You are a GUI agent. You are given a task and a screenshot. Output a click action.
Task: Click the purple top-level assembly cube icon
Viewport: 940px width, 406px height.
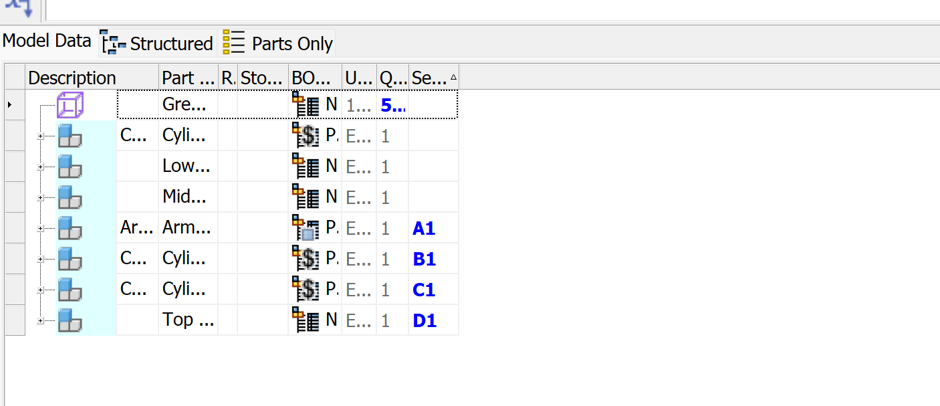70,106
